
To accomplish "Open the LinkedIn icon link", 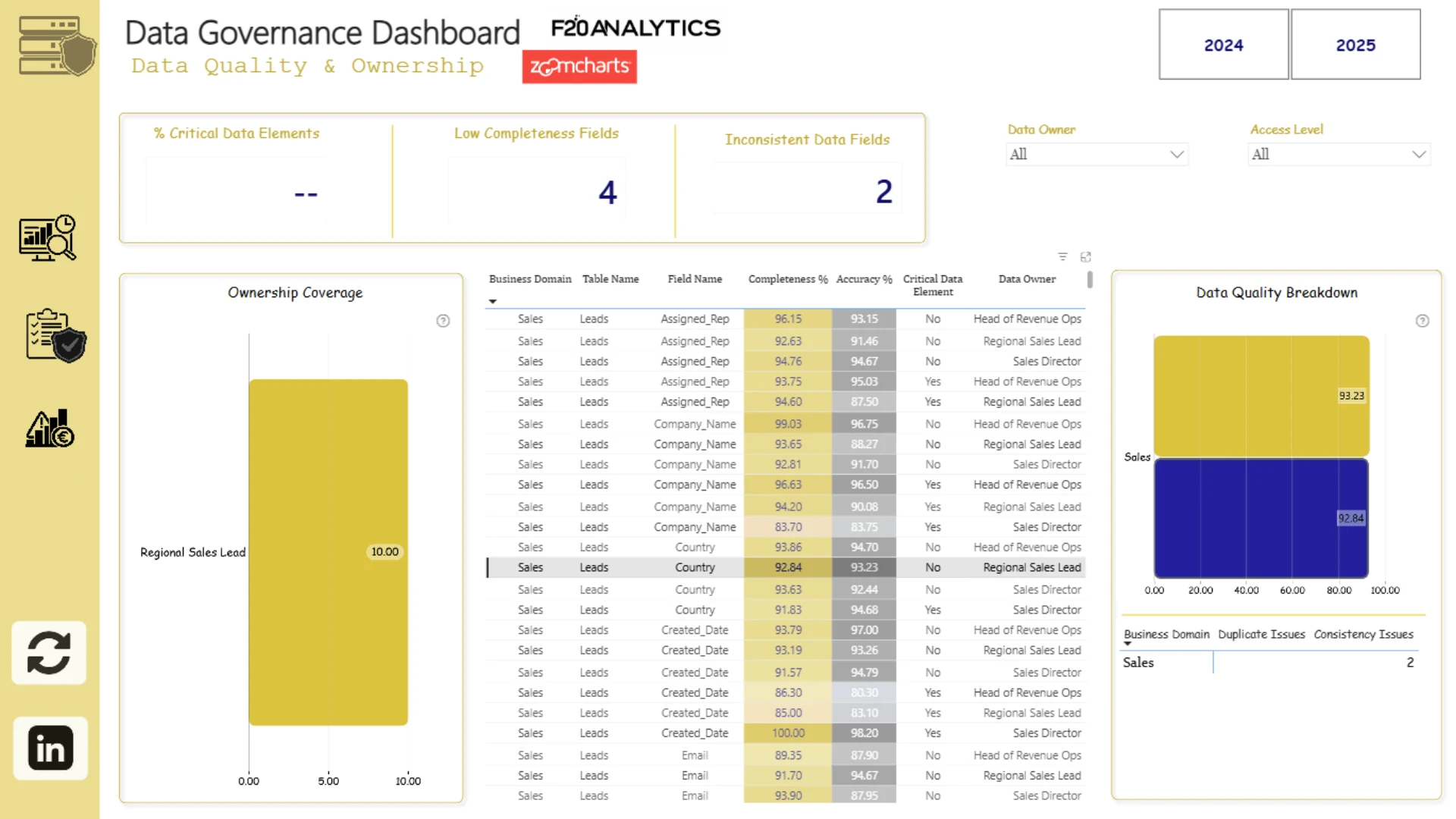I will (x=50, y=748).
